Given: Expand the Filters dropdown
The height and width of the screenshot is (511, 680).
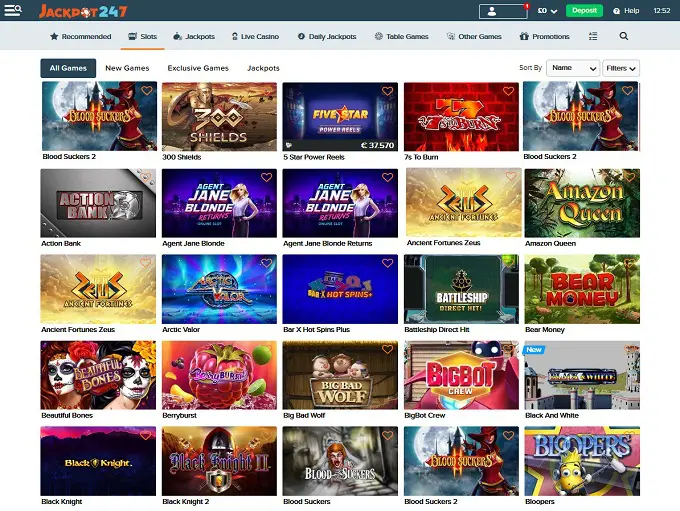Looking at the screenshot, I should [x=621, y=68].
